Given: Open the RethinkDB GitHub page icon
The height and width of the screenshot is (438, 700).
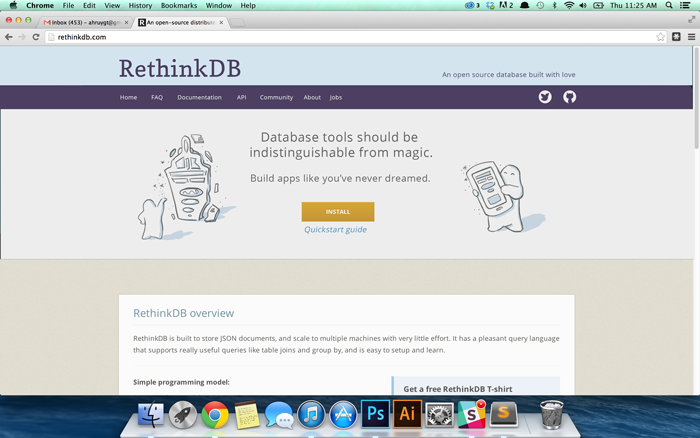Looking at the screenshot, I should point(569,97).
